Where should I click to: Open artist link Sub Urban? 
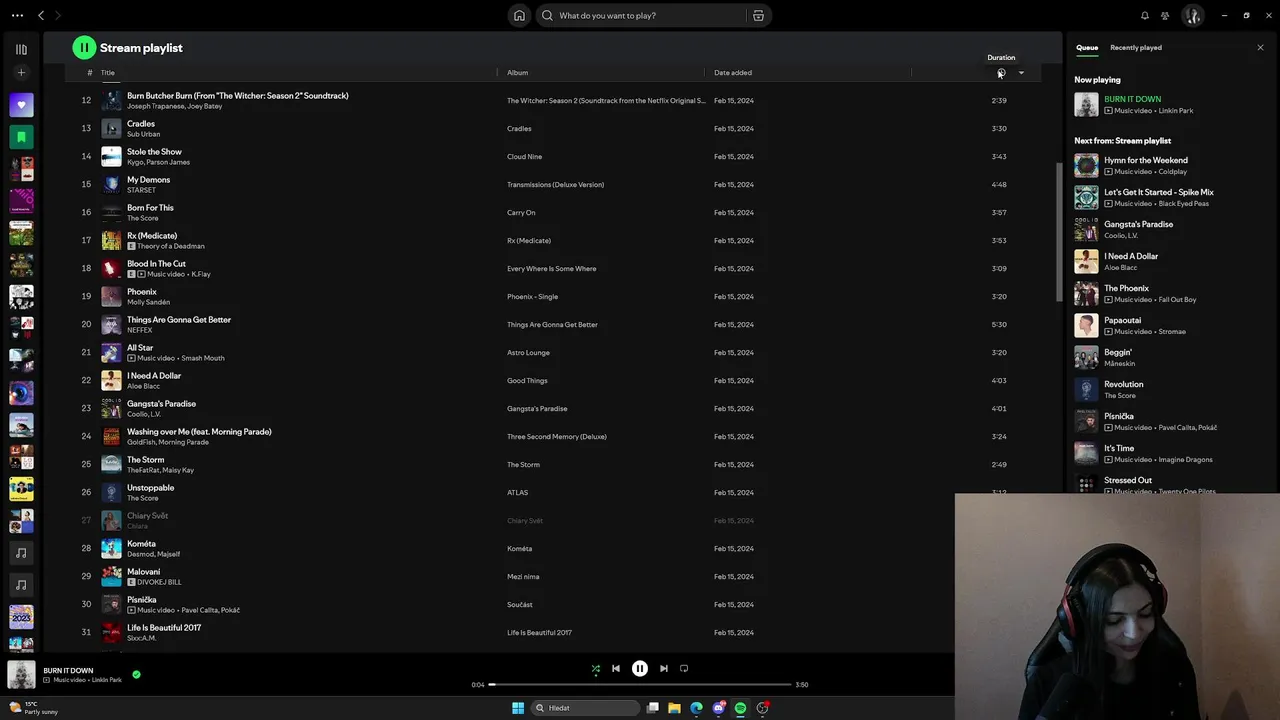(143, 134)
